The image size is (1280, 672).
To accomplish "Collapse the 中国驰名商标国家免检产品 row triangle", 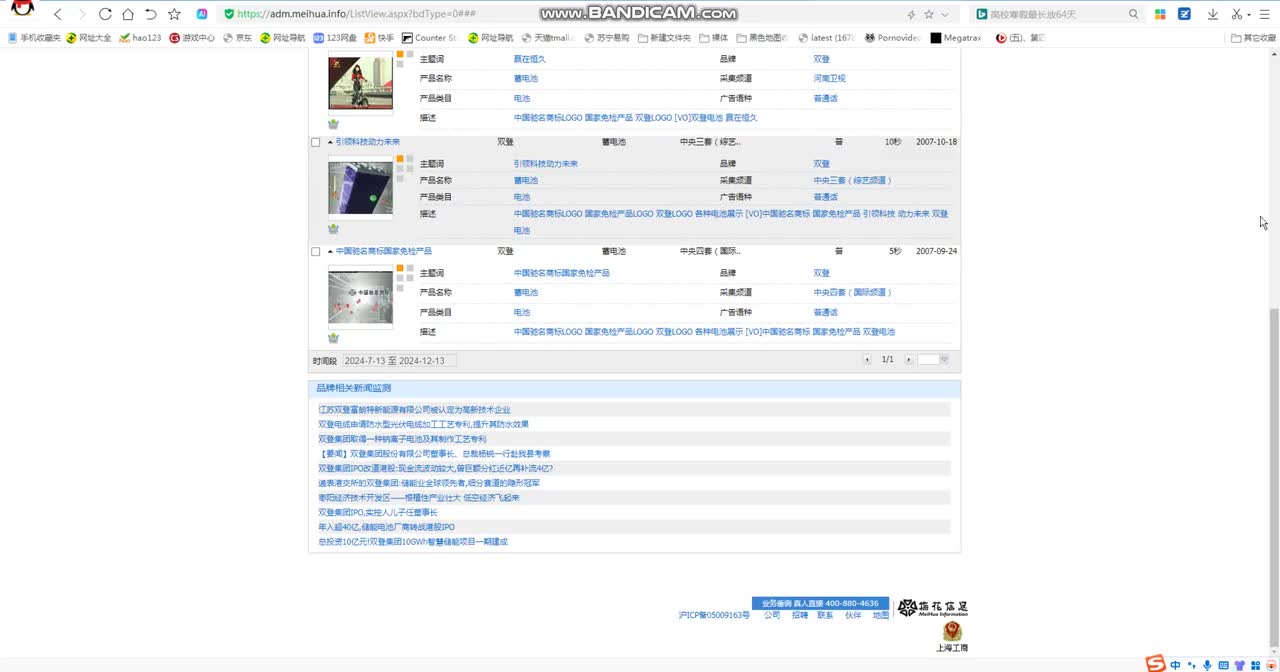I will (x=330, y=252).
